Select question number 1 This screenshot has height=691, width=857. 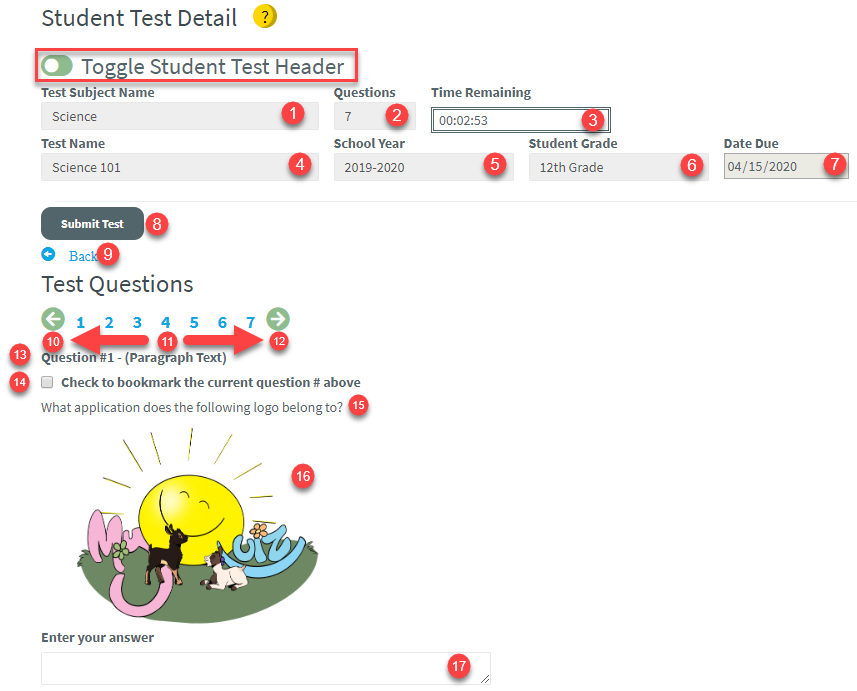80,322
